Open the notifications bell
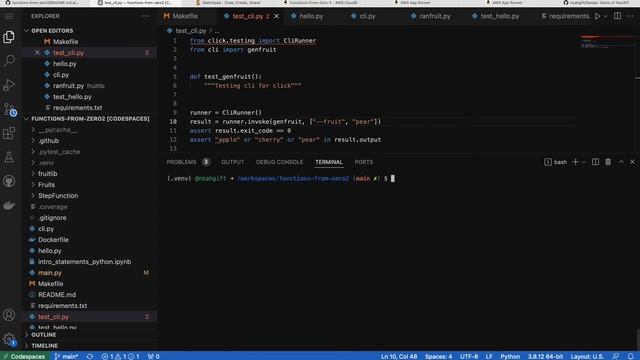The image size is (640, 360). [x=631, y=356]
